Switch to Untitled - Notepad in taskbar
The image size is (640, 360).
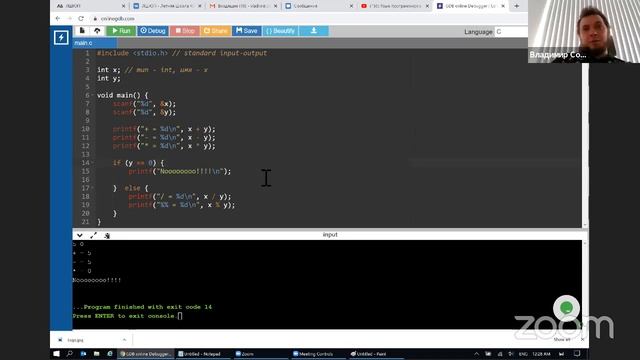click(x=202, y=354)
